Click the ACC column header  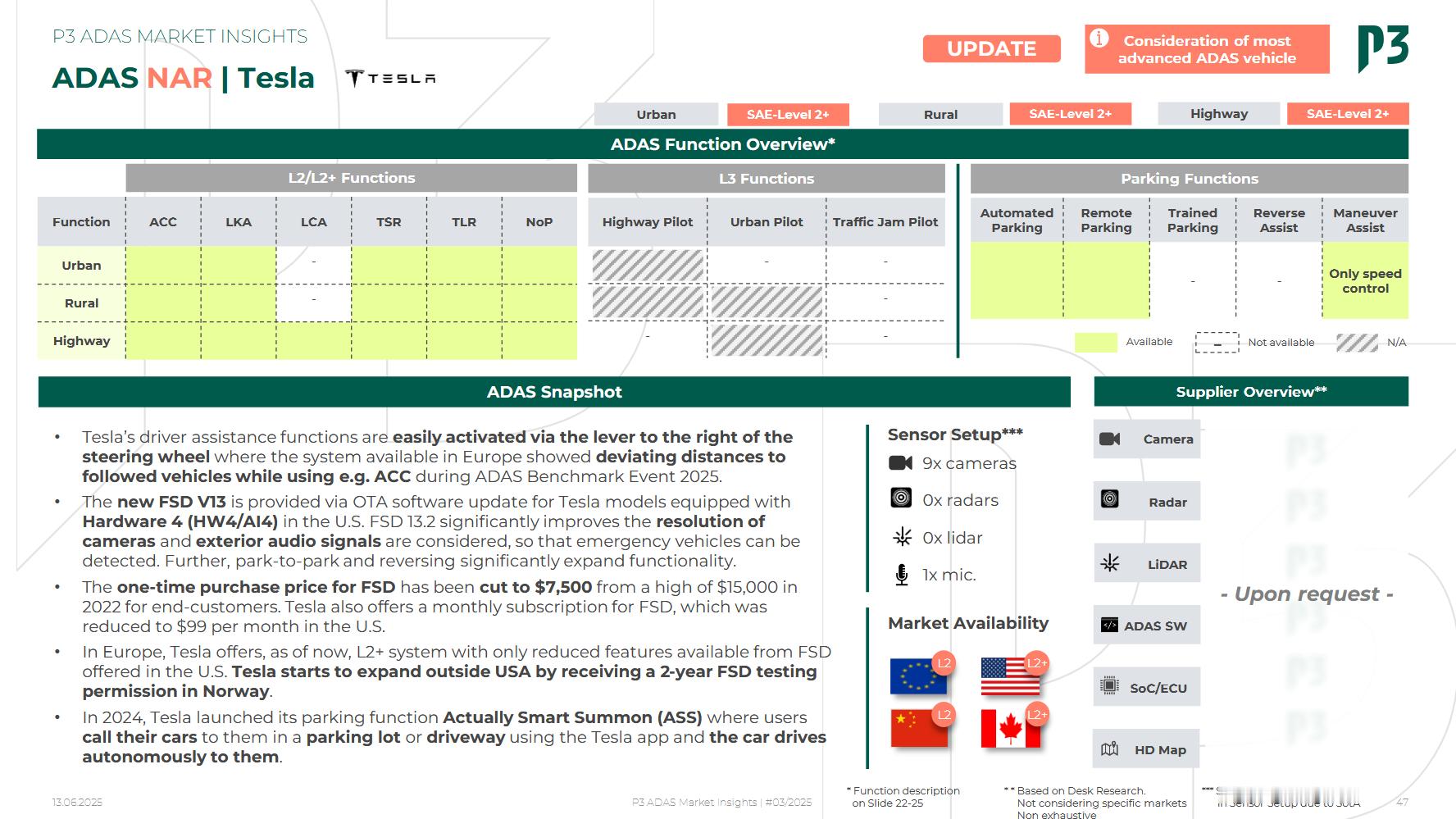163,221
